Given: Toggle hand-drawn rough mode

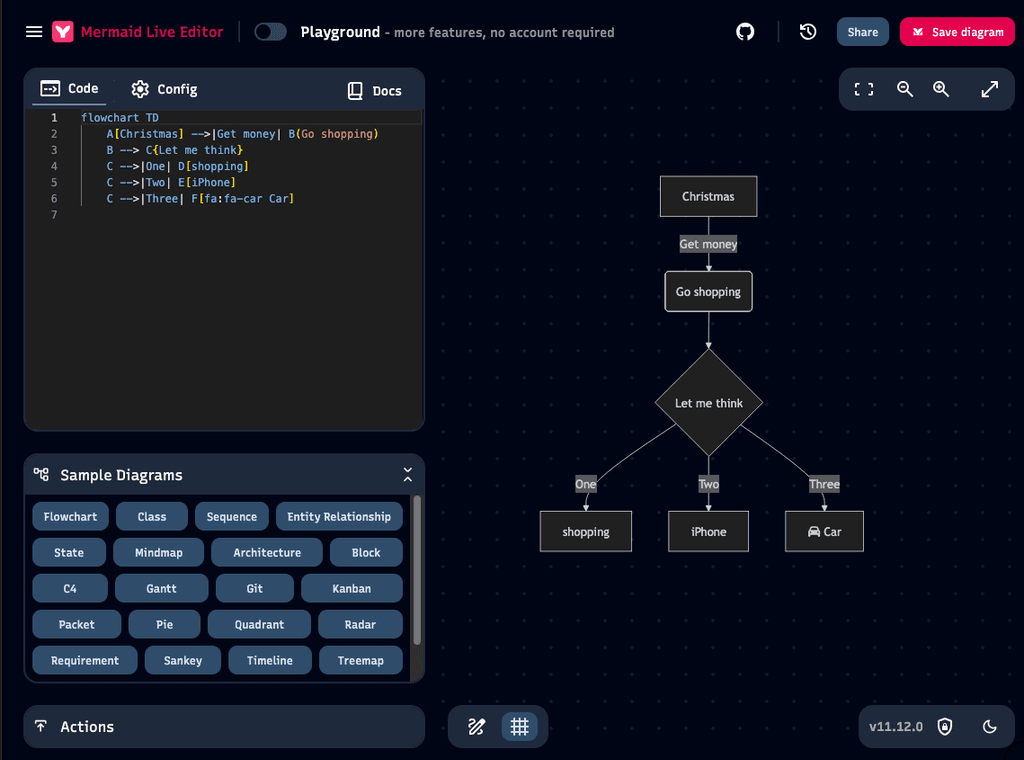Looking at the screenshot, I should tap(477, 727).
